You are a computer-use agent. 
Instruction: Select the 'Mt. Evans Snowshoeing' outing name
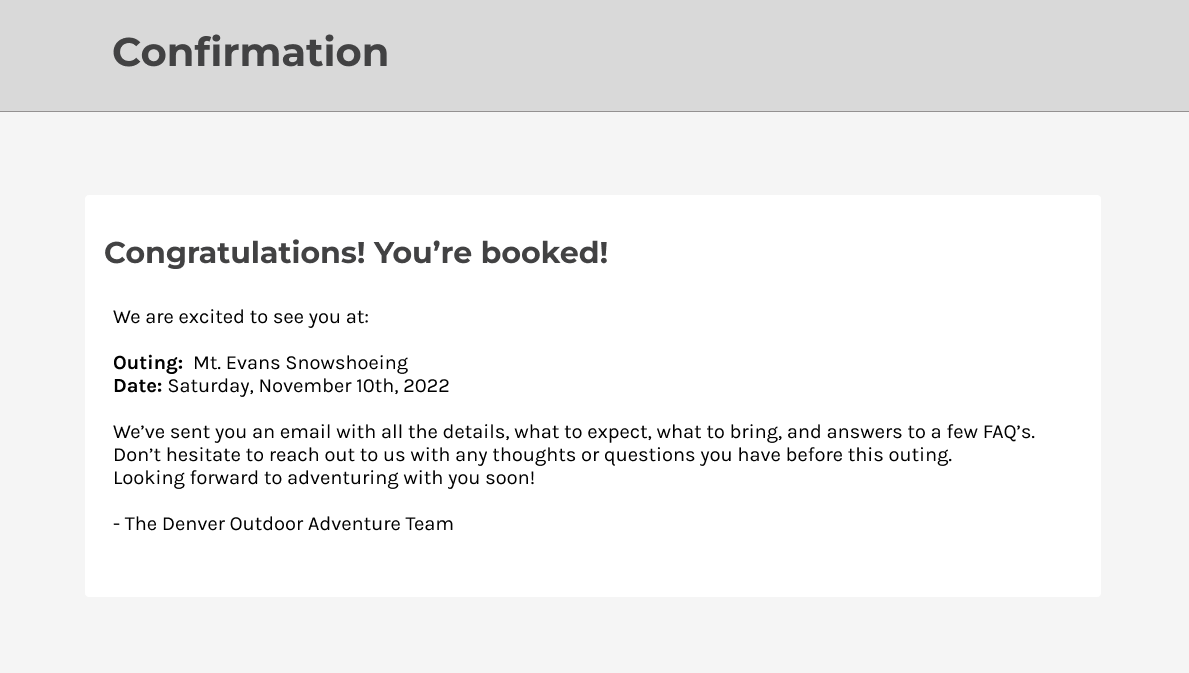coord(300,363)
